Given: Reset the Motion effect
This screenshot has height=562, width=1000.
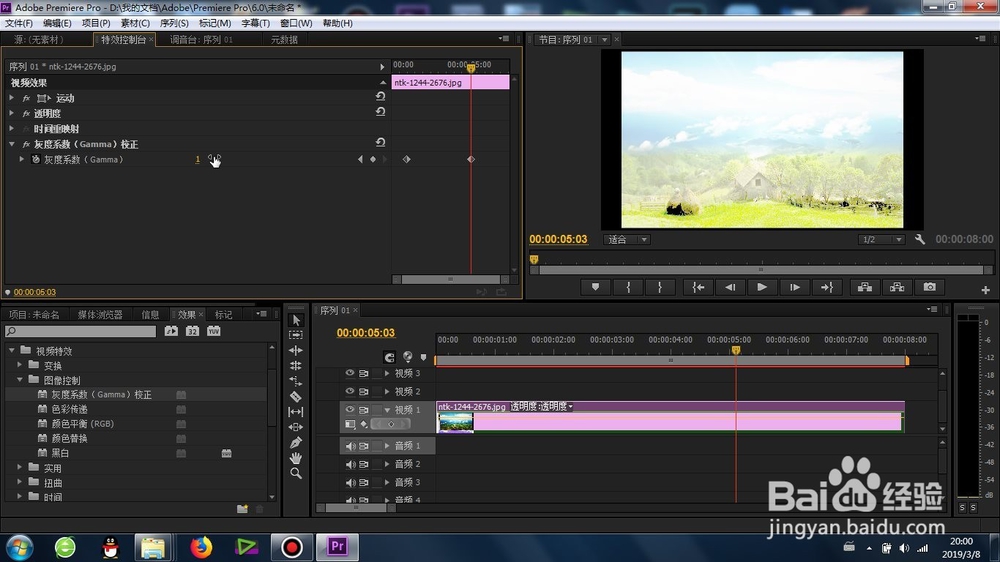Looking at the screenshot, I should [380, 96].
